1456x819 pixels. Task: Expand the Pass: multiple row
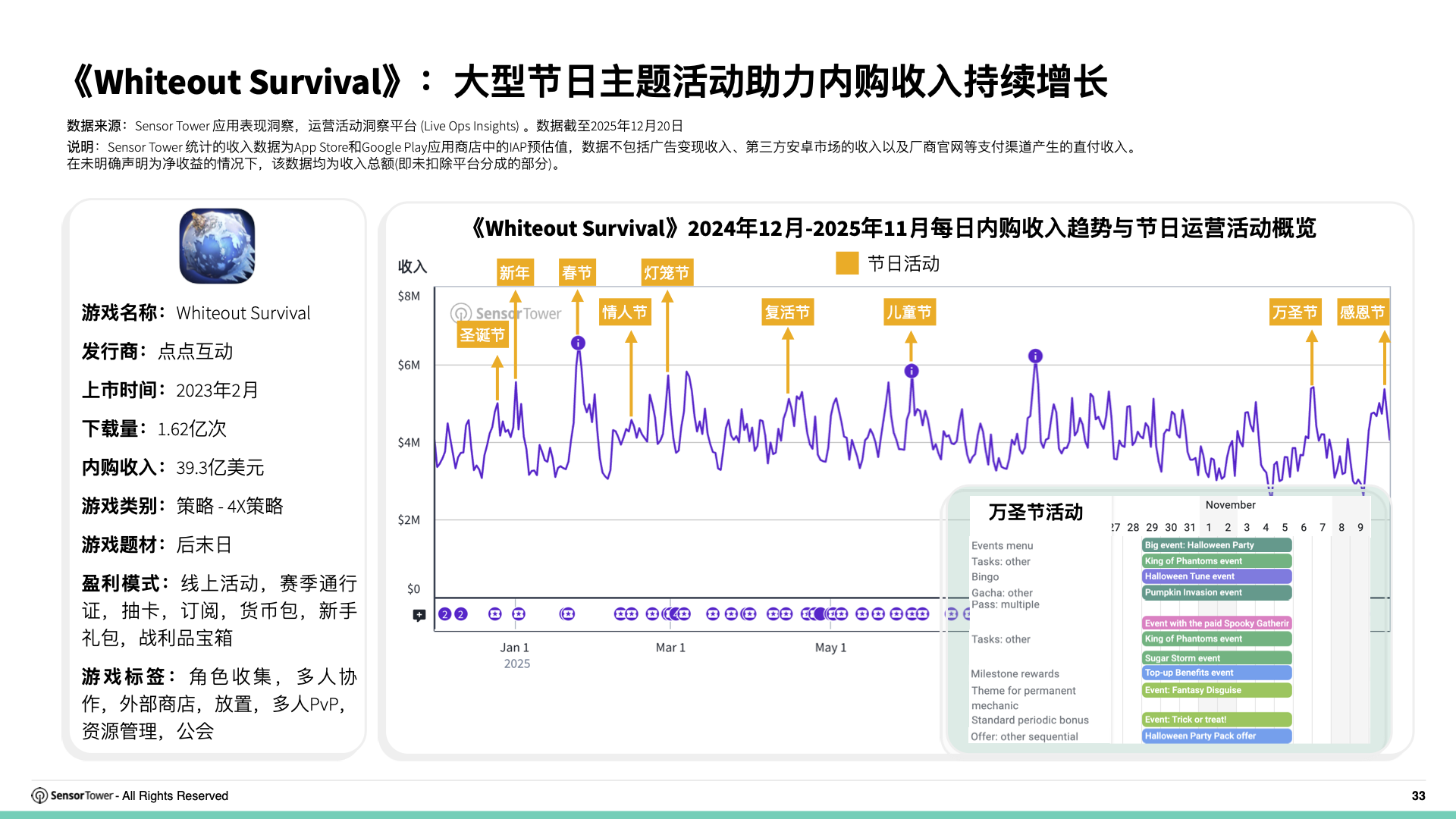point(1005,604)
